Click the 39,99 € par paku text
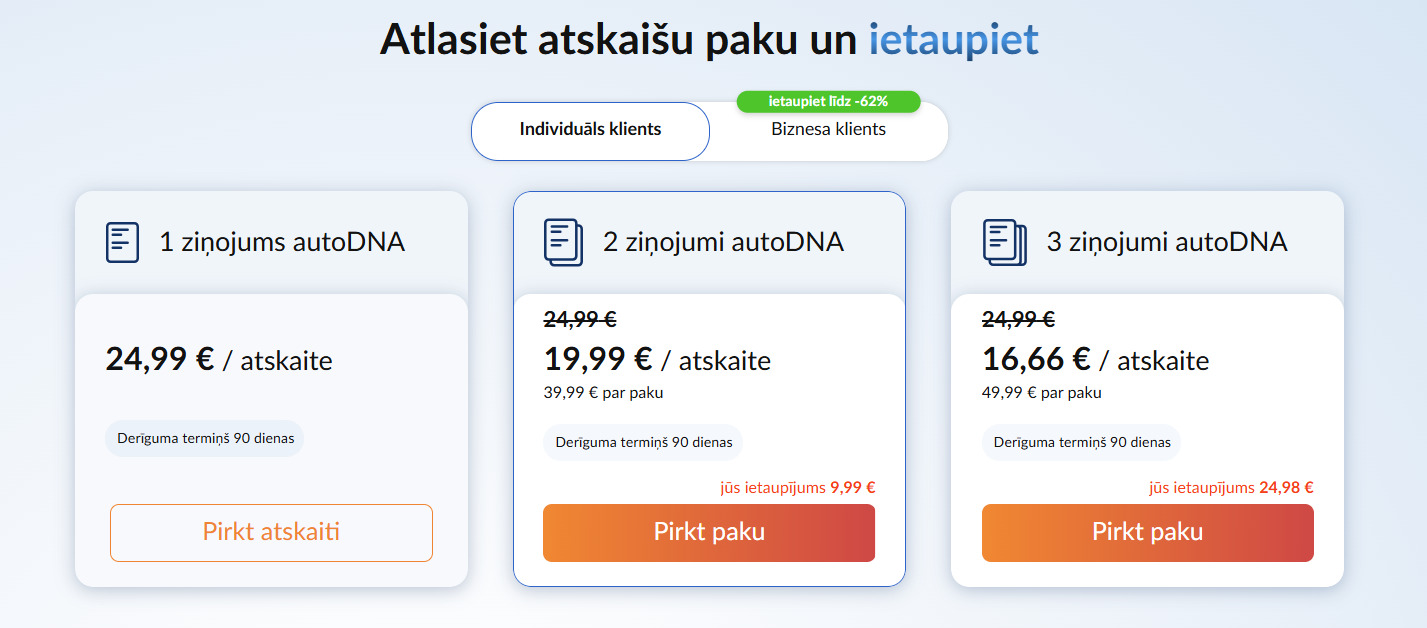The width and height of the screenshot is (1427, 628). (603, 393)
